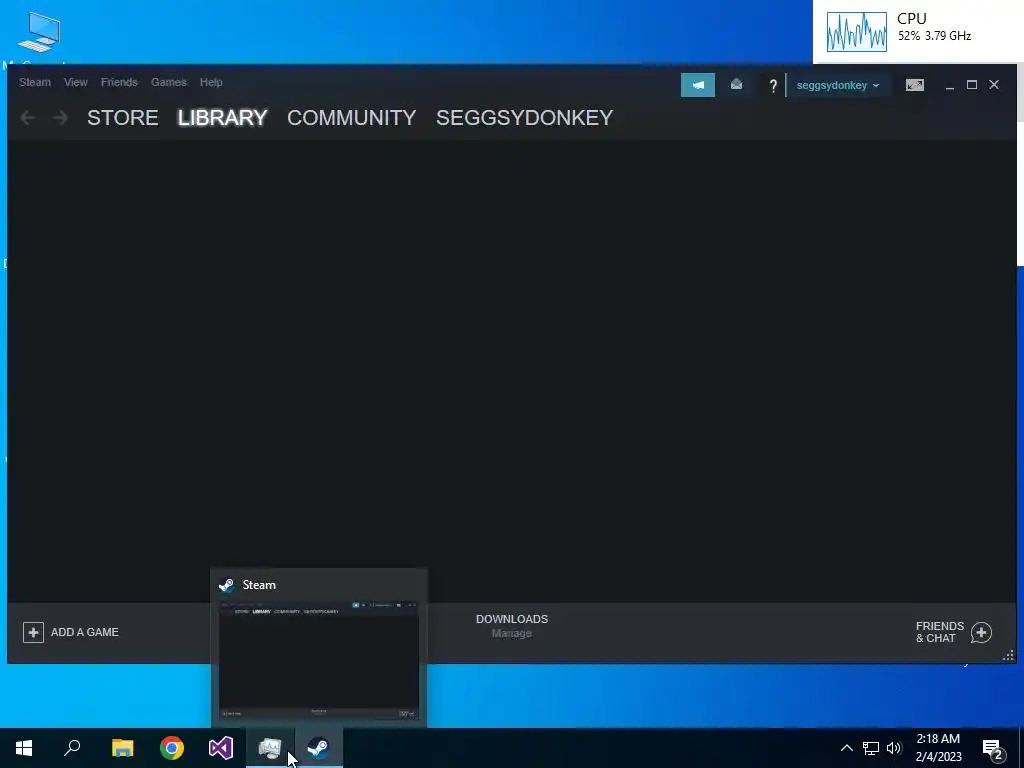
Task: Open the Help menu
Action: (211, 82)
